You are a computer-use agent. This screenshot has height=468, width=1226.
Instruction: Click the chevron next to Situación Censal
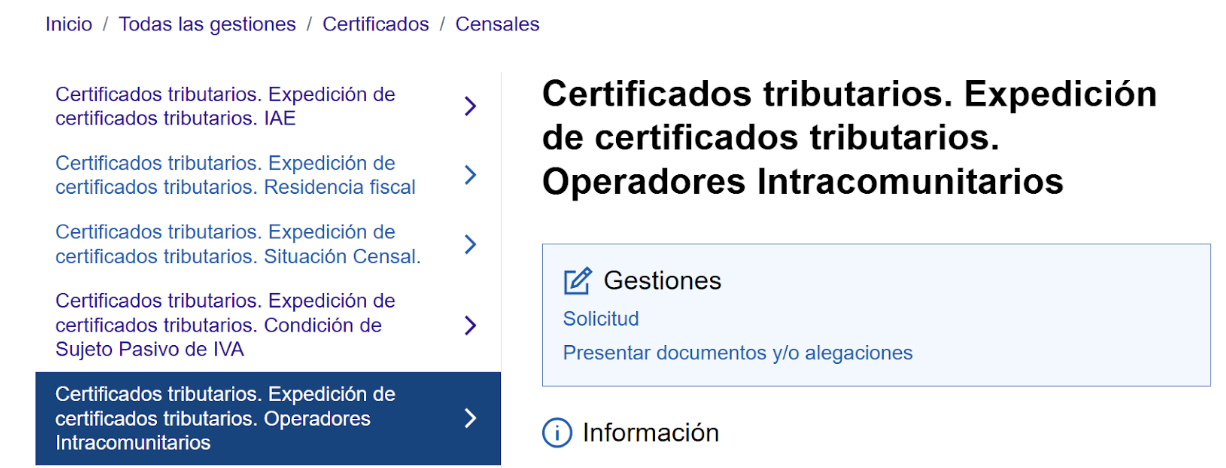[471, 244]
